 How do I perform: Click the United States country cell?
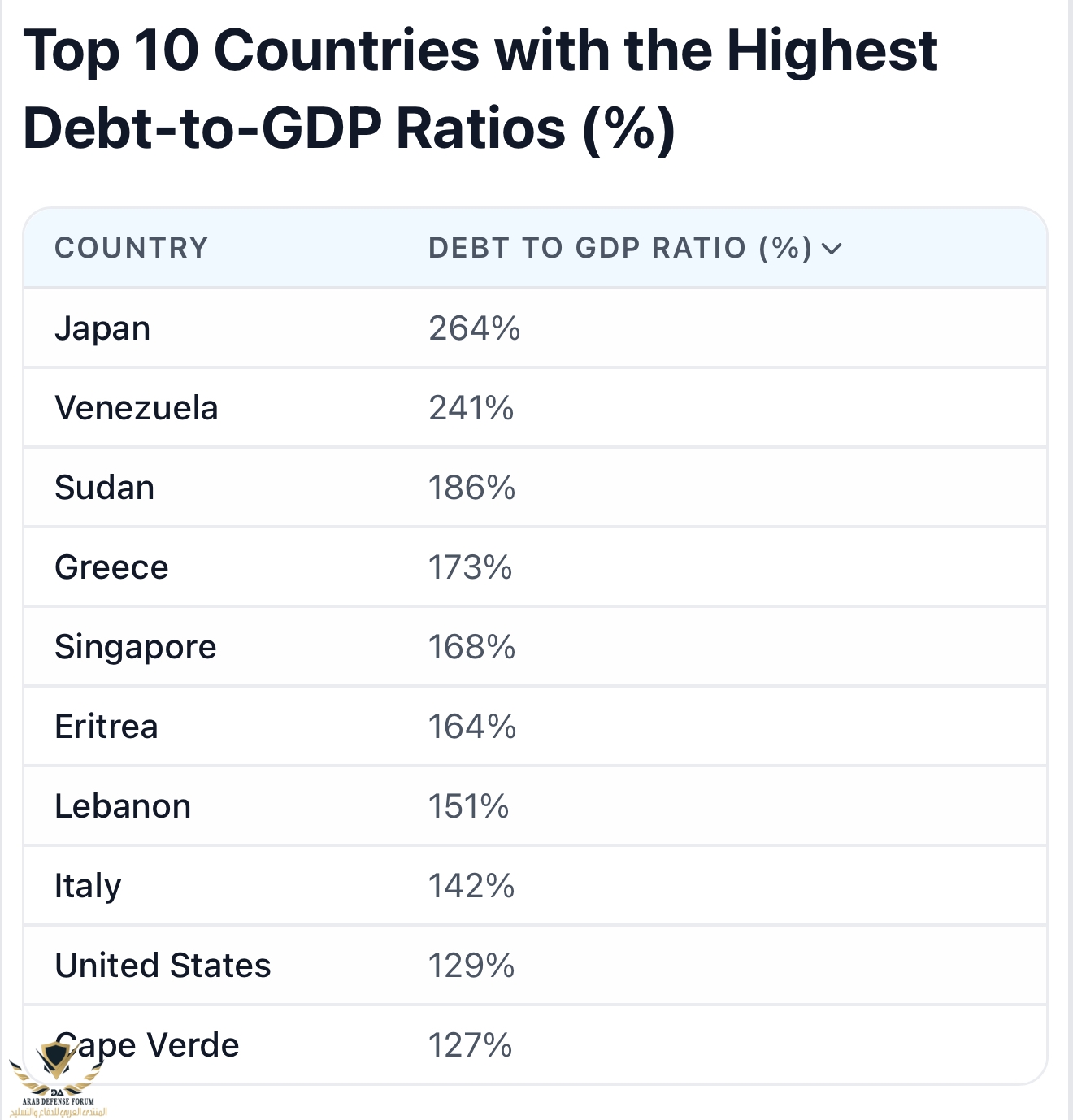(x=163, y=966)
